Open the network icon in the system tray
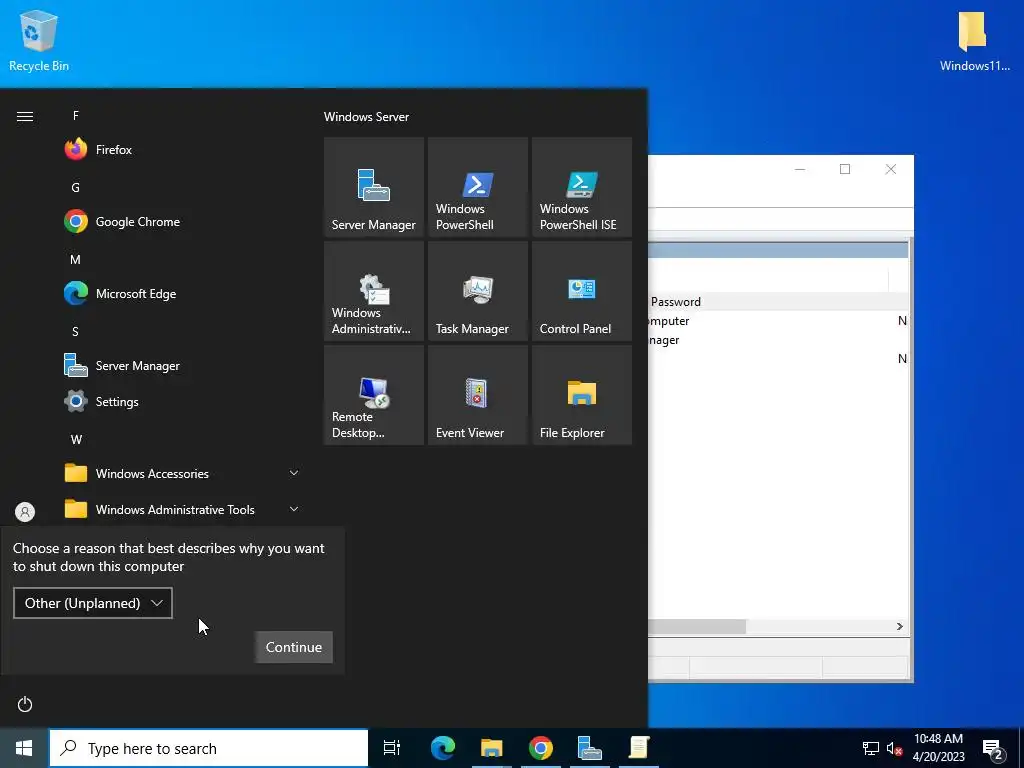1024x768 pixels. tap(871, 748)
